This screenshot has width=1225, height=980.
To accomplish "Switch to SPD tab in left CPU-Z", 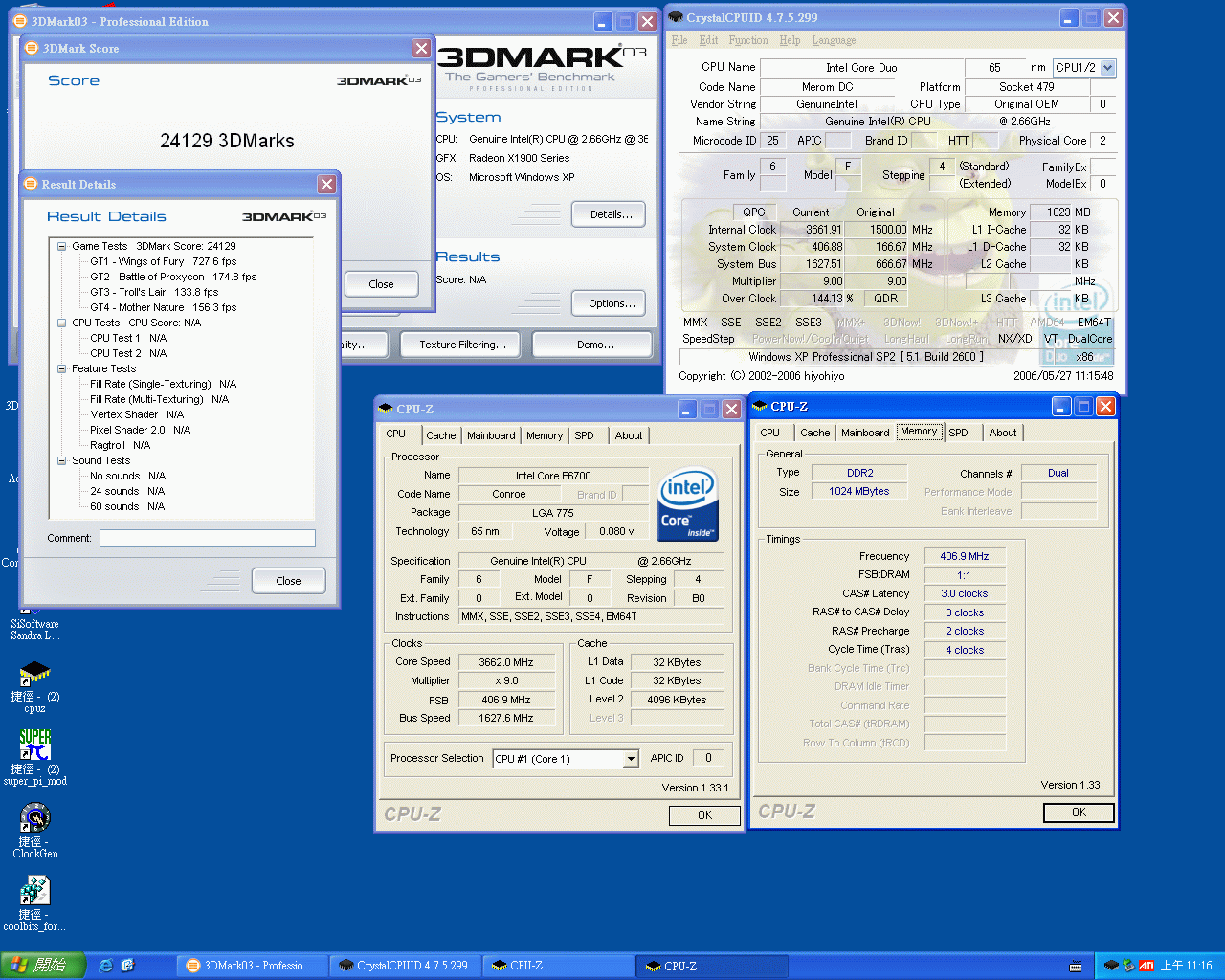I will [x=584, y=435].
